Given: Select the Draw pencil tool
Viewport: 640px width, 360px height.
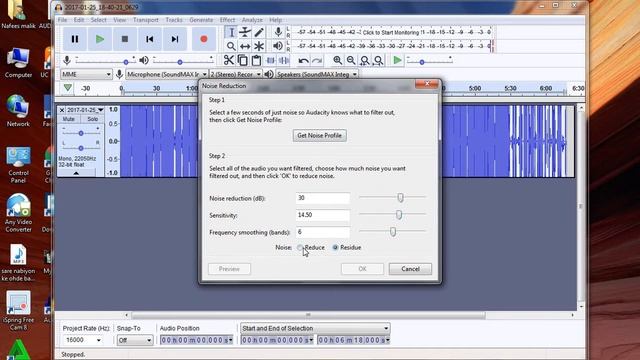Looking at the screenshot, I should (259, 32).
